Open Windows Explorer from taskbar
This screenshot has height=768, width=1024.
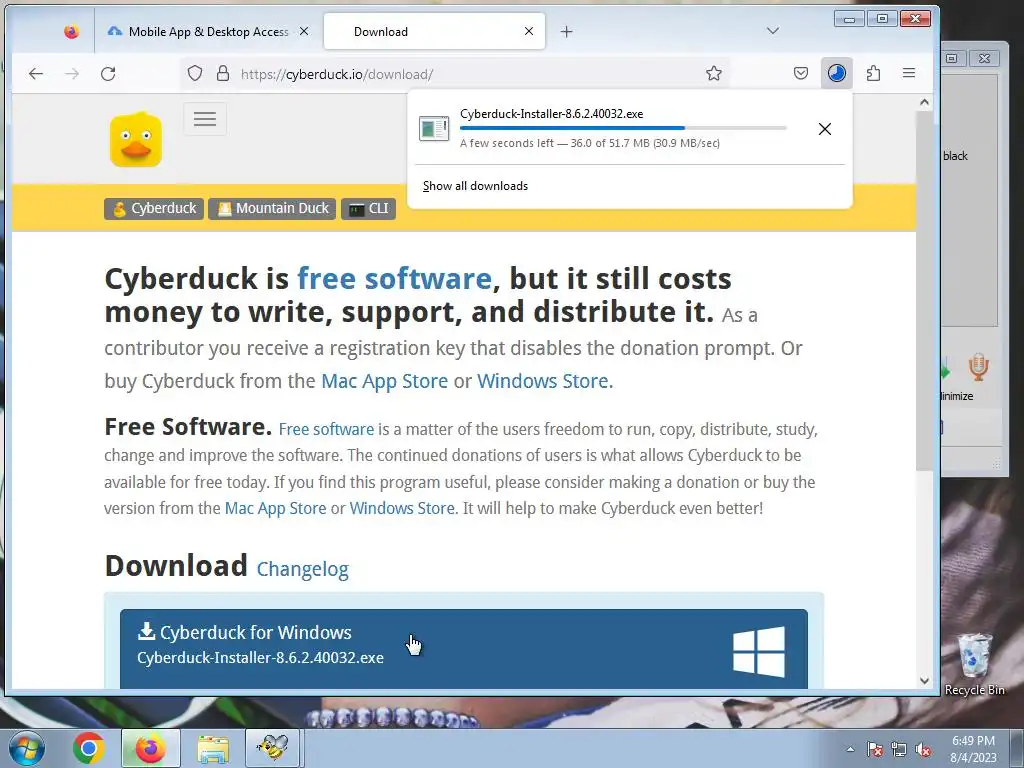[213, 748]
